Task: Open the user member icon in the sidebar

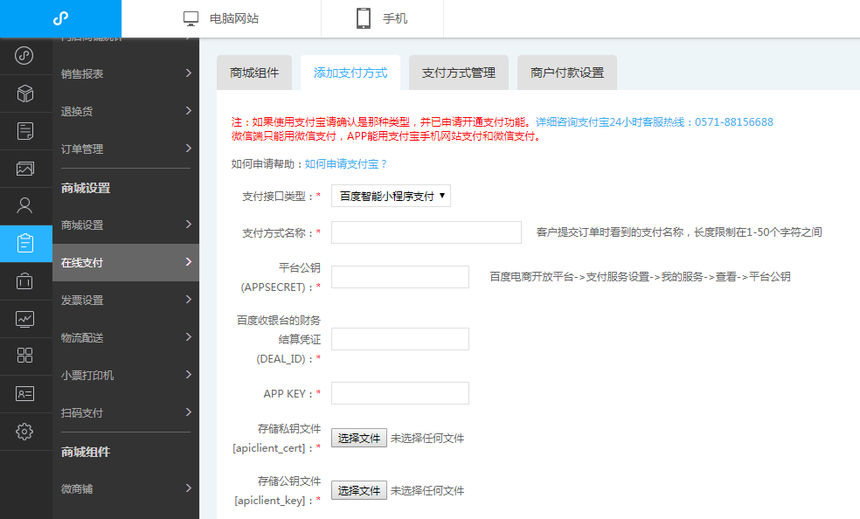Action: 25,206
